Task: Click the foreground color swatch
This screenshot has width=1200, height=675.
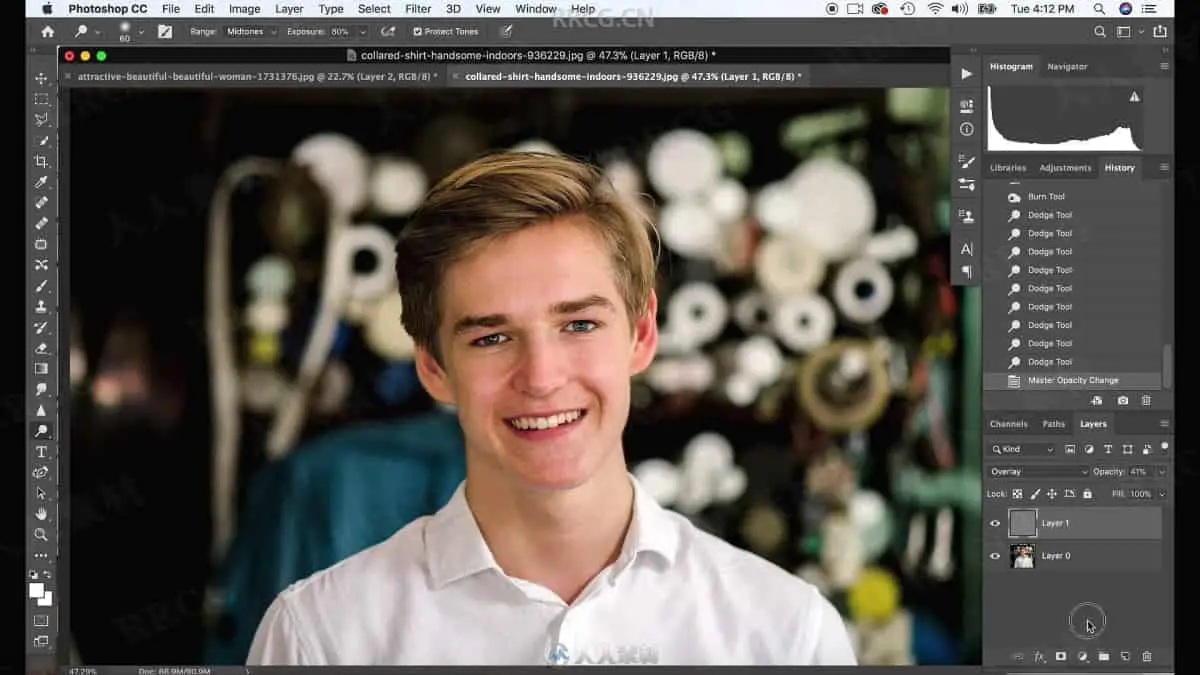Action: (x=37, y=590)
